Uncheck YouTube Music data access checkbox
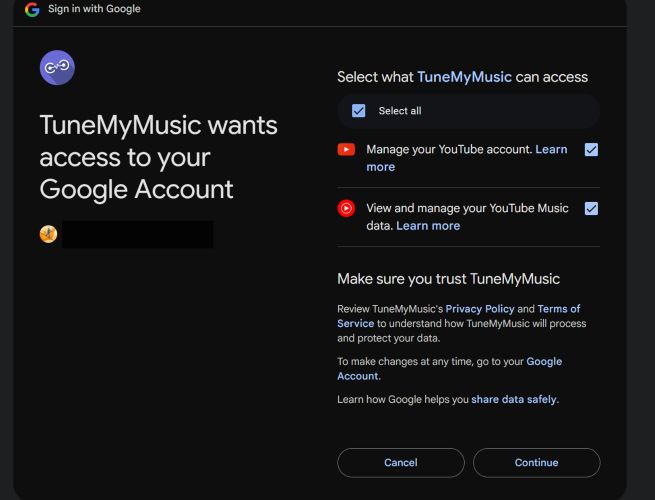This screenshot has width=655, height=500. click(591, 209)
